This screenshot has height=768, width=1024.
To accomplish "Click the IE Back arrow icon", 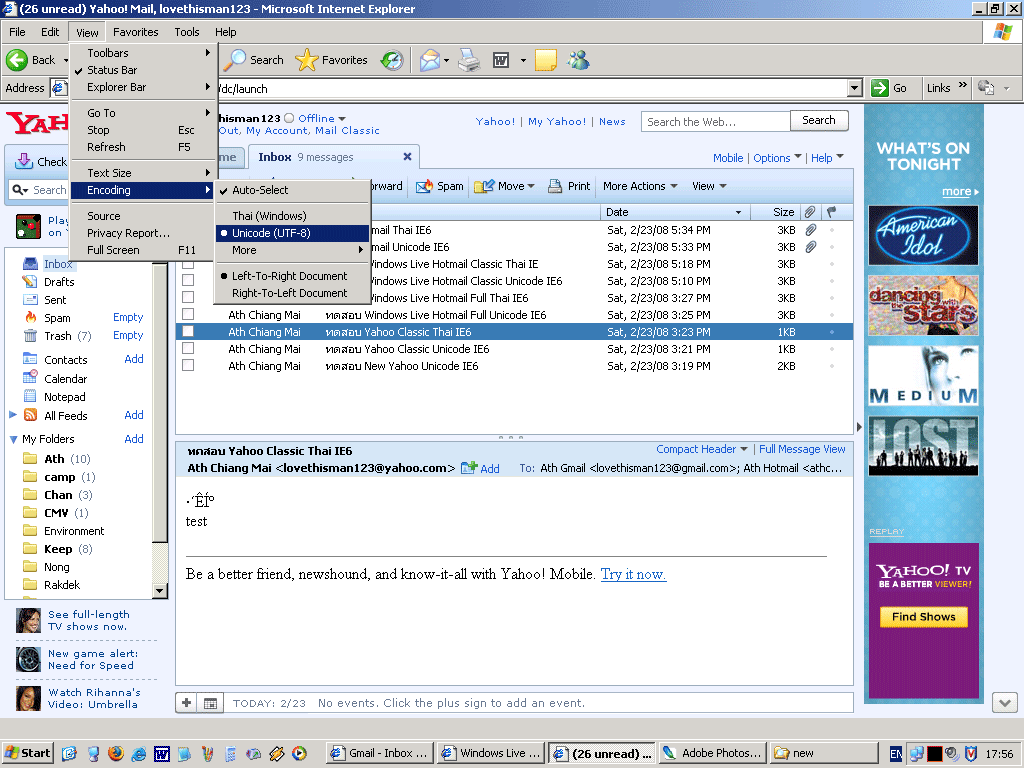I will click(17, 60).
